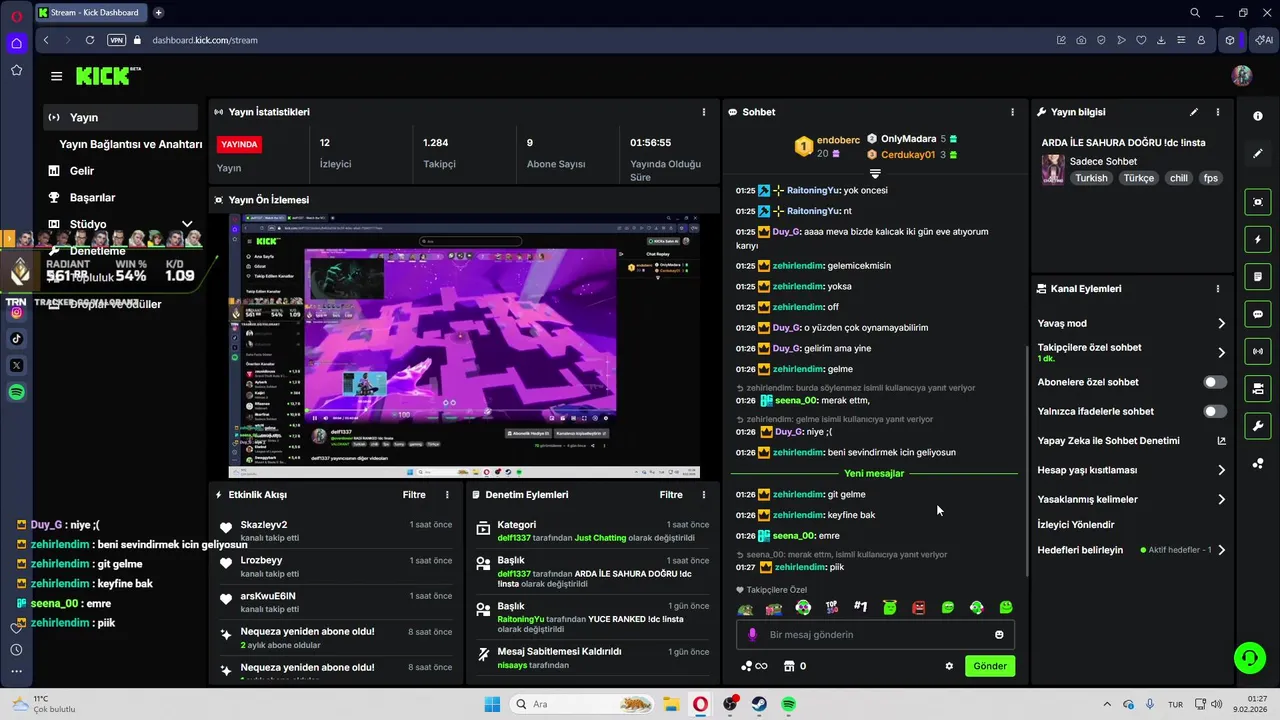The image size is (1280, 720).
Task: Jump to Yeni mesajlar divider
Action: [x=874, y=473]
